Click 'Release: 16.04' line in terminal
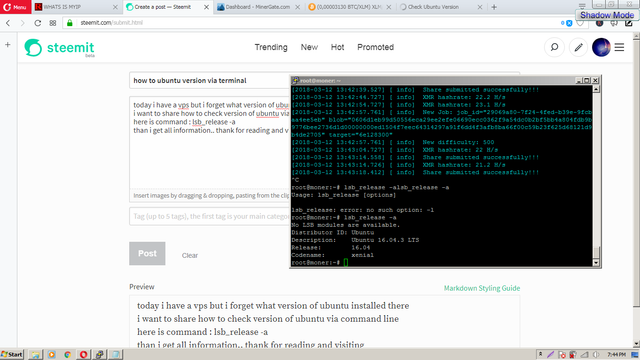 pyautogui.click(x=331, y=247)
